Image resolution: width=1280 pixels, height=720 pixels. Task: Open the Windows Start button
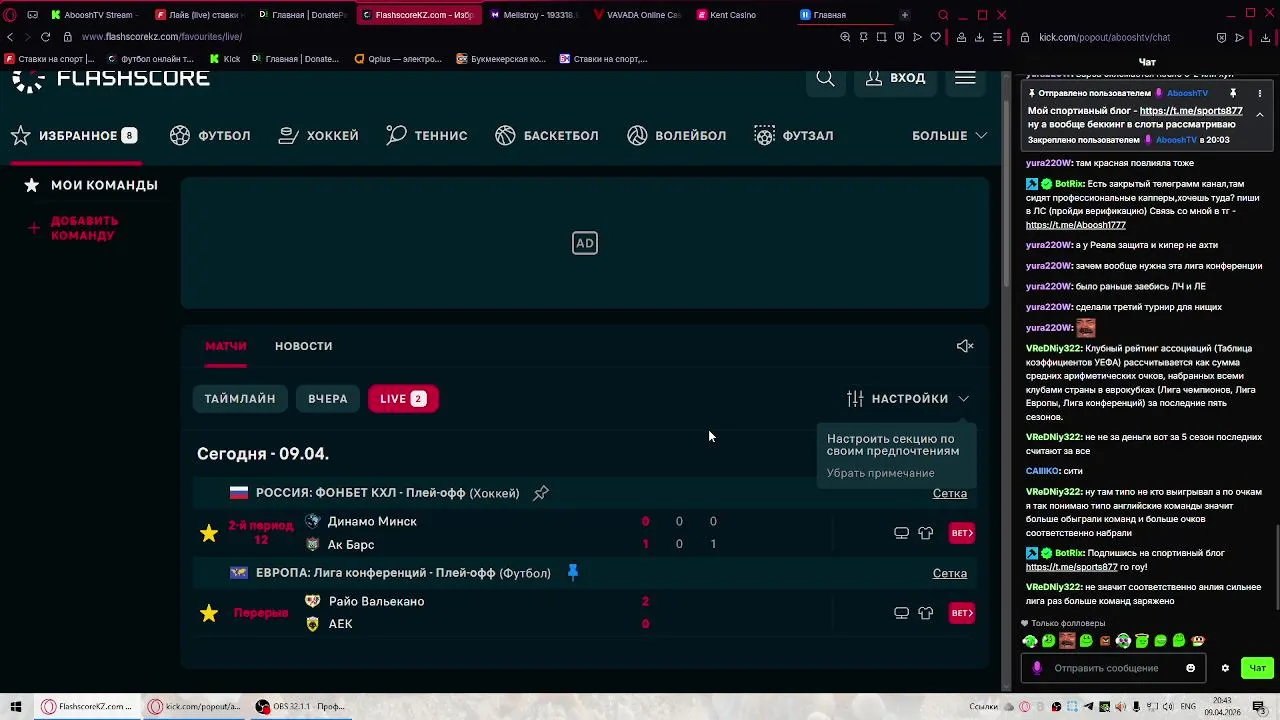[x=16, y=707]
